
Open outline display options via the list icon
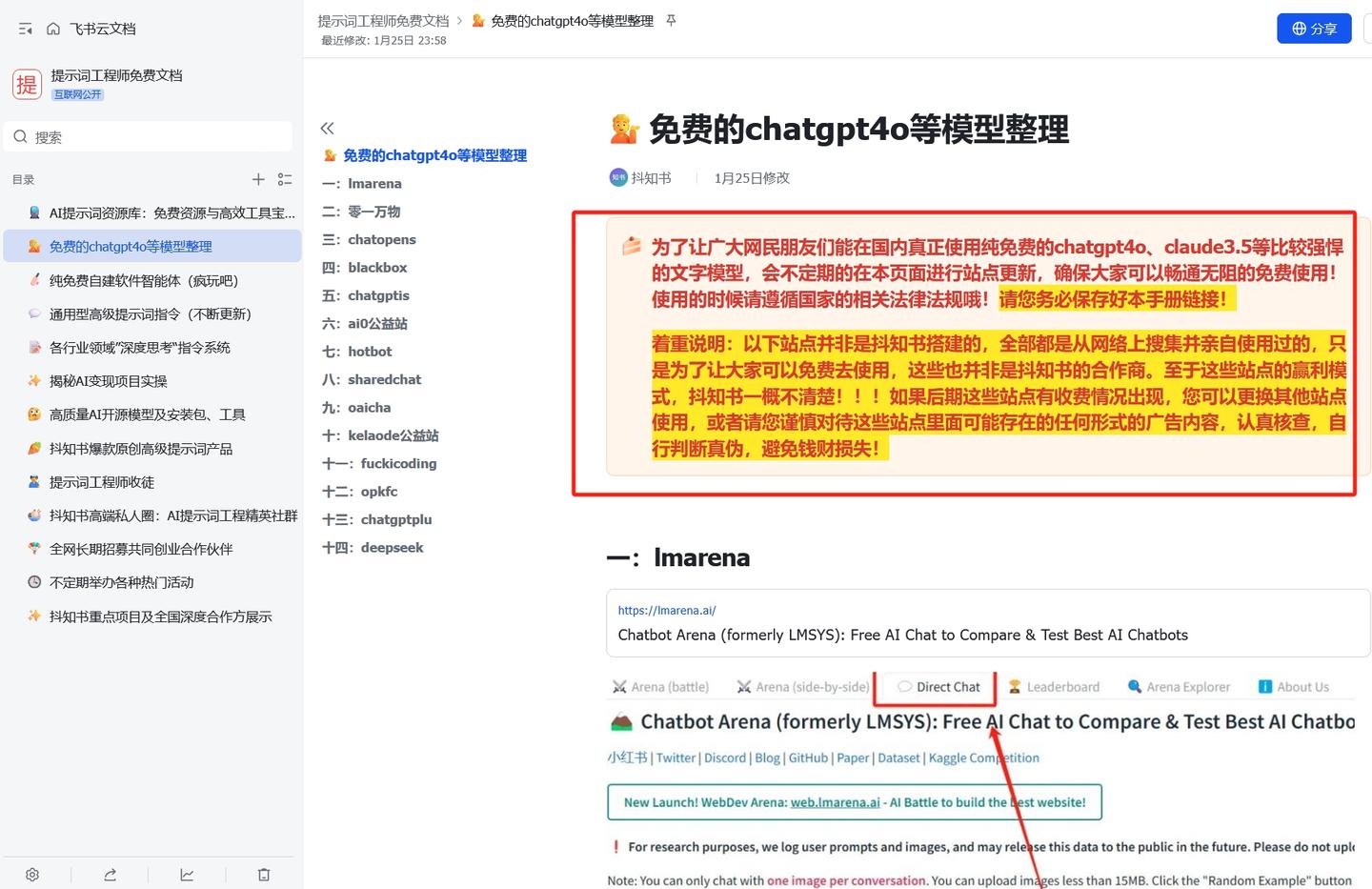pos(284,179)
